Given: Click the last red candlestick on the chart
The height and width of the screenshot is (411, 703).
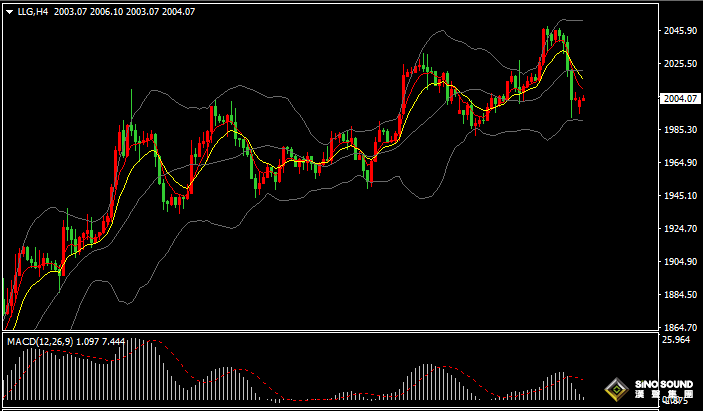Looking at the screenshot, I should (x=583, y=100).
